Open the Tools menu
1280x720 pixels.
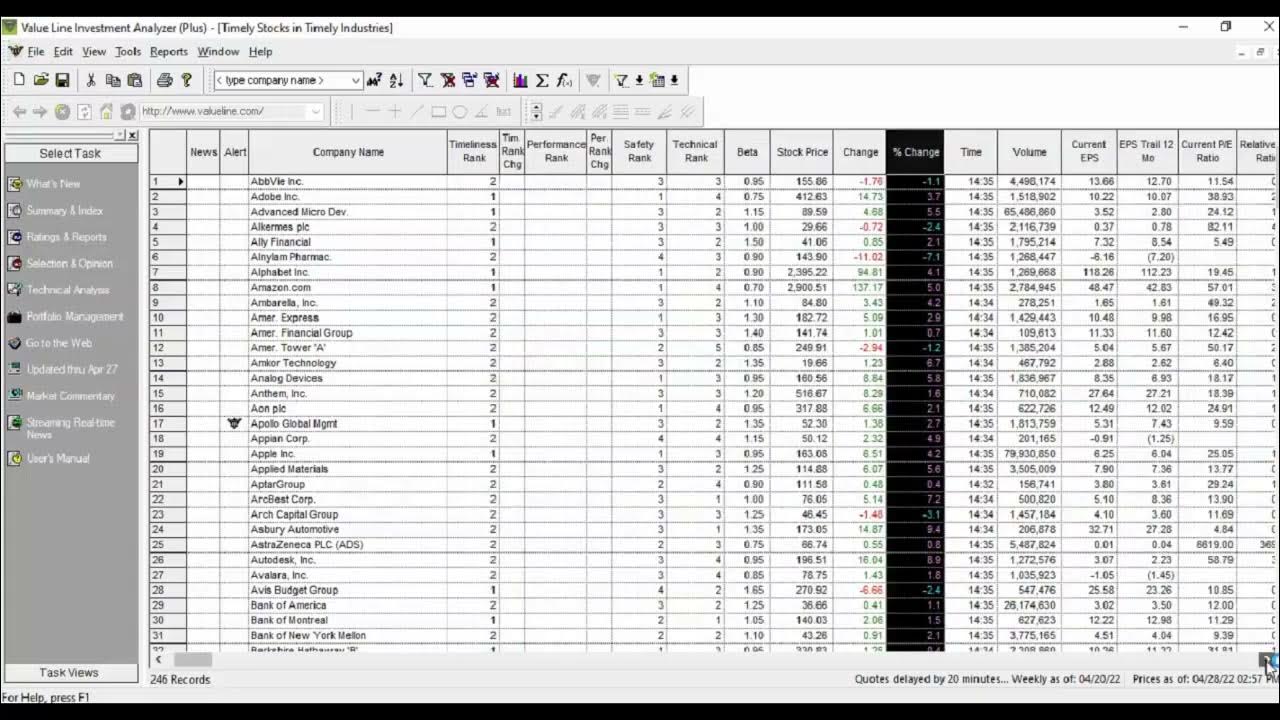[128, 52]
